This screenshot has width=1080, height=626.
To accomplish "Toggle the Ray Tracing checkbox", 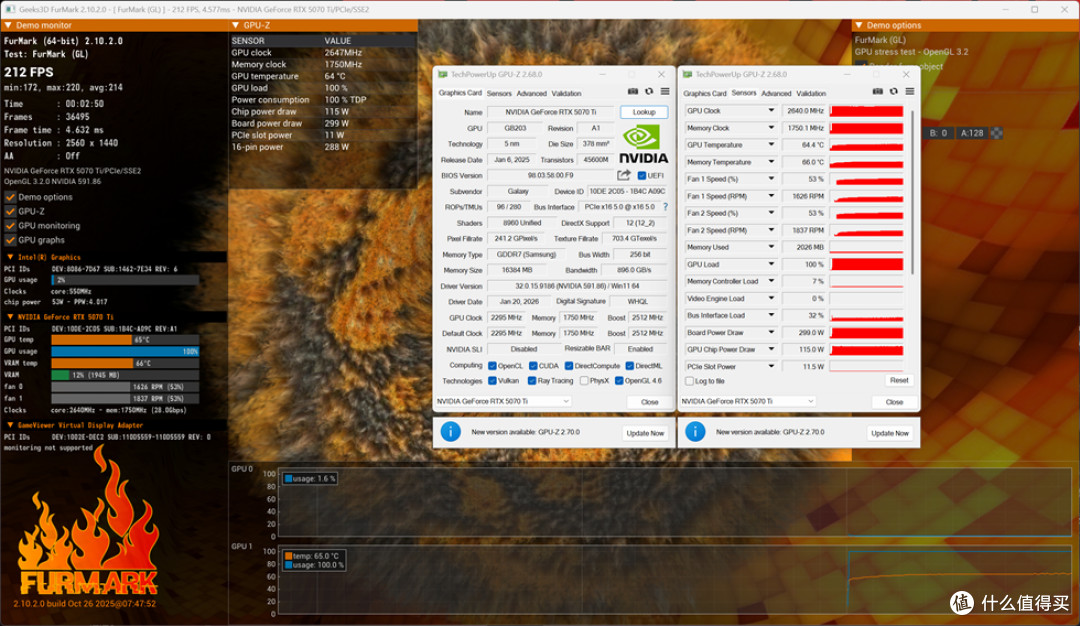I will [x=532, y=380].
